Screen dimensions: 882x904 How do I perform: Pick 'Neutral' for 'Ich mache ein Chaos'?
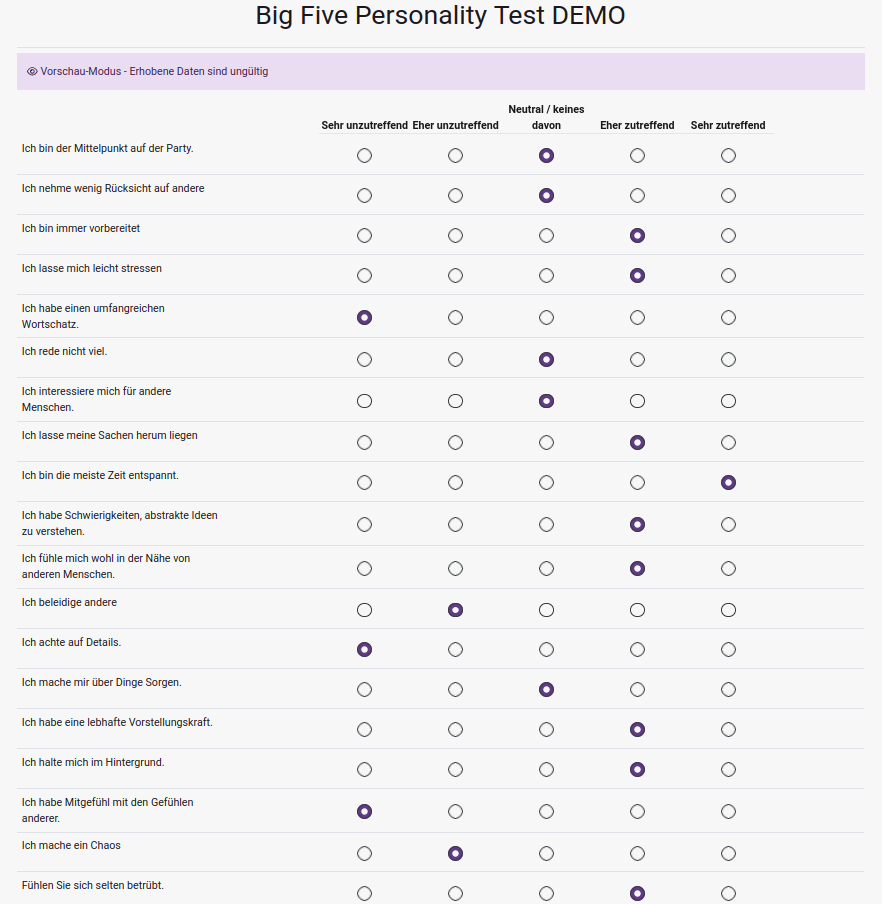(x=546, y=854)
